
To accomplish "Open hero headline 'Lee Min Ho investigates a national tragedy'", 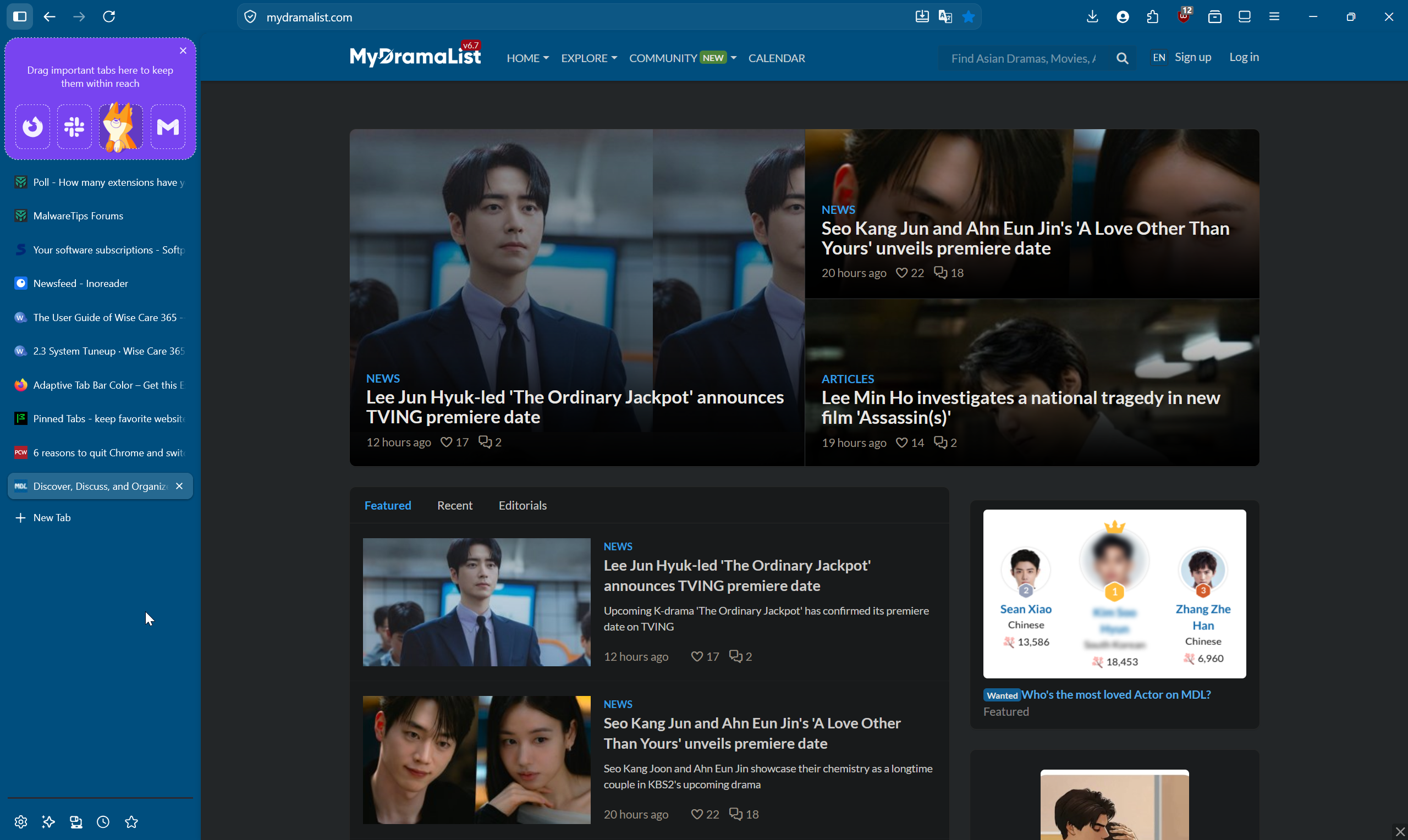I will (x=1020, y=407).
